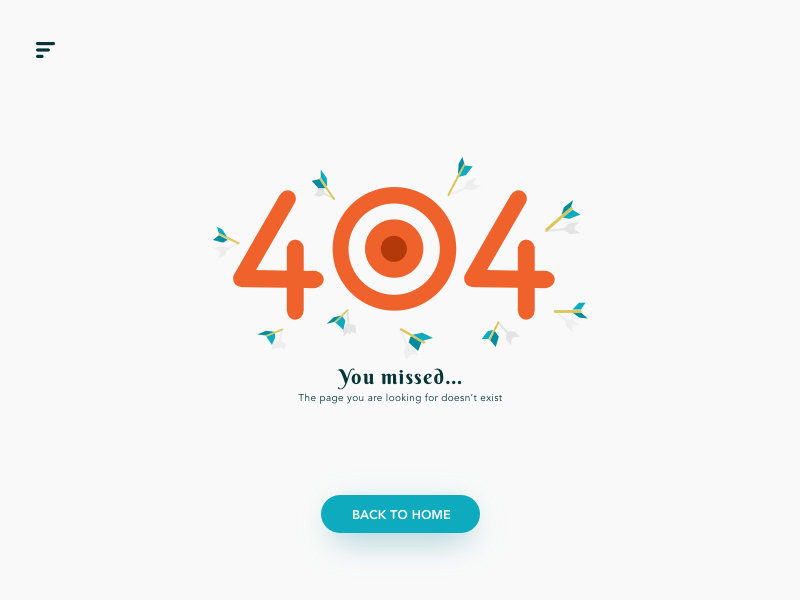This screenshot has height=600, width=800.
Task: Click the word 'You' in the heading
Action: [356, 378]
